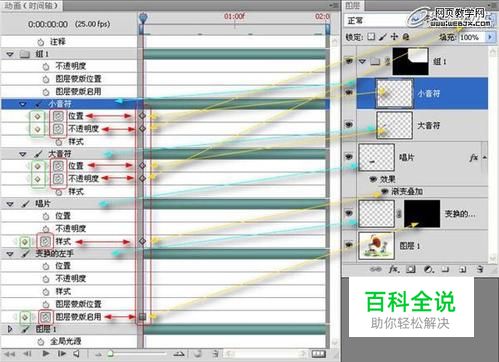This screenshot has height=362, width=499.
Task: Open fill 填充 slider arrow
Action: tap(490, 37)
